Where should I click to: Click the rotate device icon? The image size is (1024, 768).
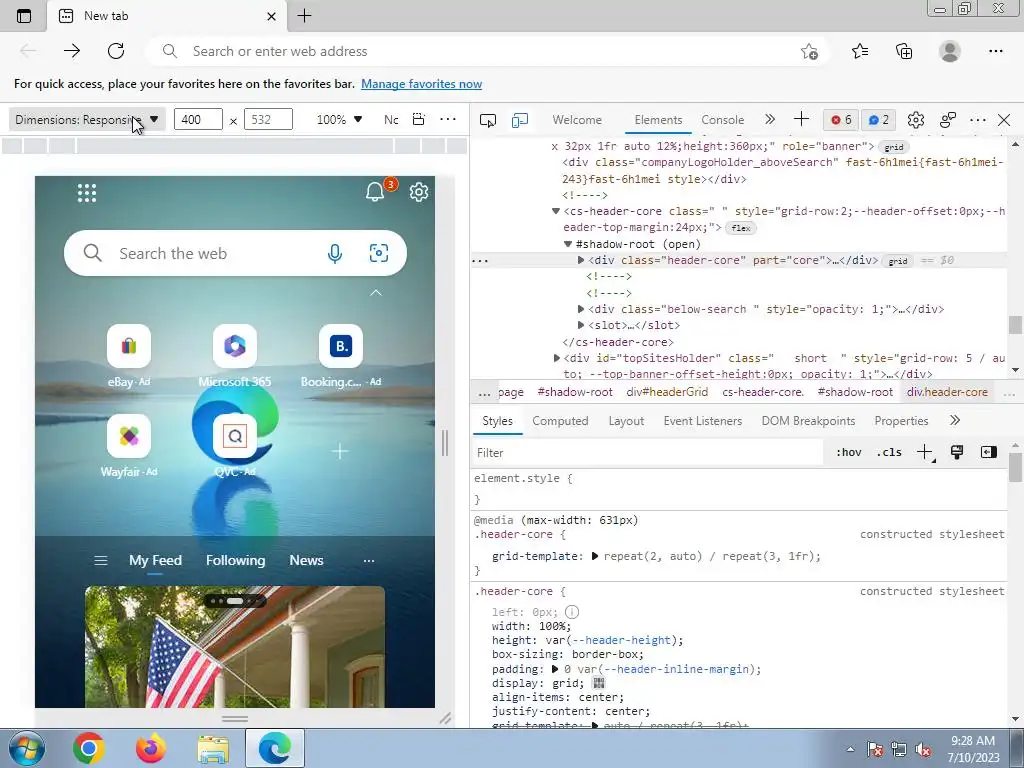tap(419, 120)
